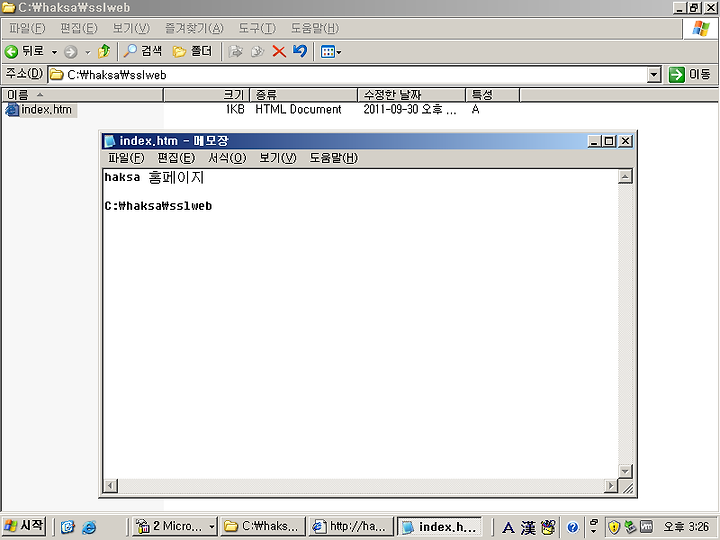Switch to http://ha... browser taskbar button
The height and width of the screenshot is (540, 720).
pyautogui.click(x=351, y=526)
